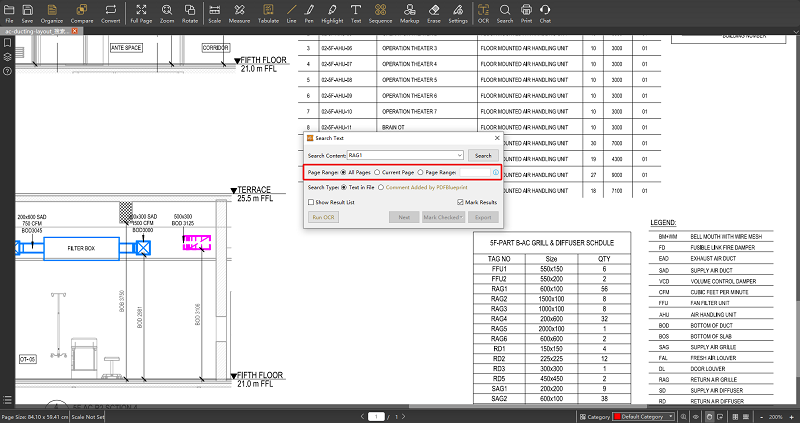Close the ac-ducting-layout tab
This screenshot has height=423, width=800.
point(75,31)
